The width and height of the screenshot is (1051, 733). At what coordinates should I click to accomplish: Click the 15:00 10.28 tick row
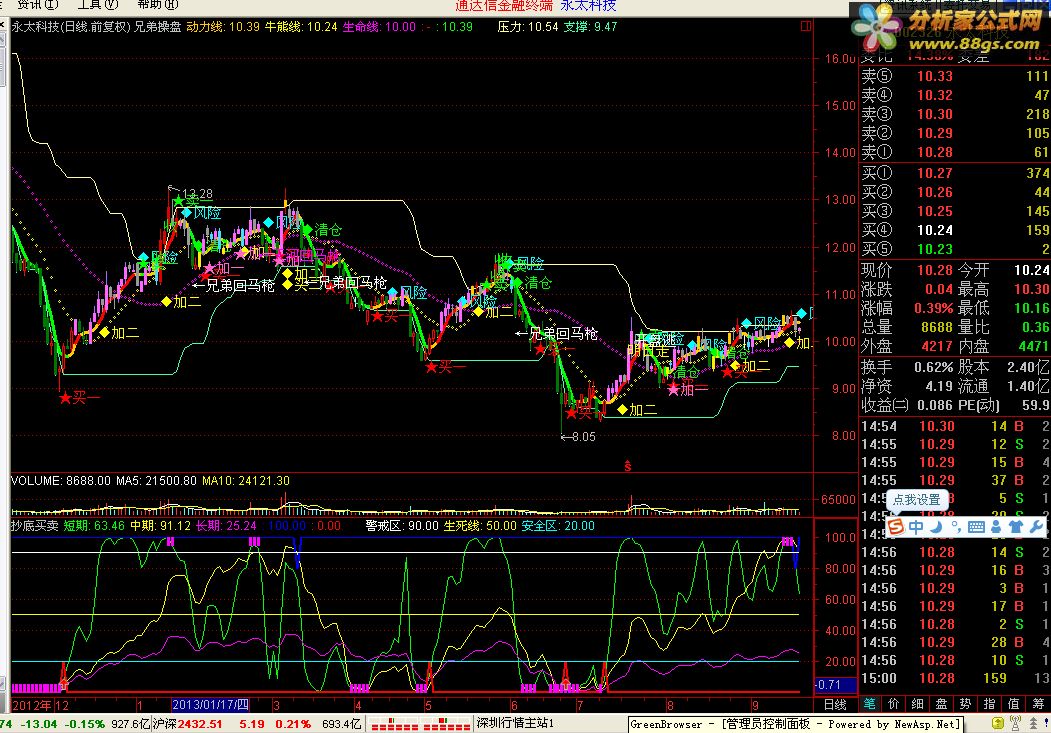[954, 678]
